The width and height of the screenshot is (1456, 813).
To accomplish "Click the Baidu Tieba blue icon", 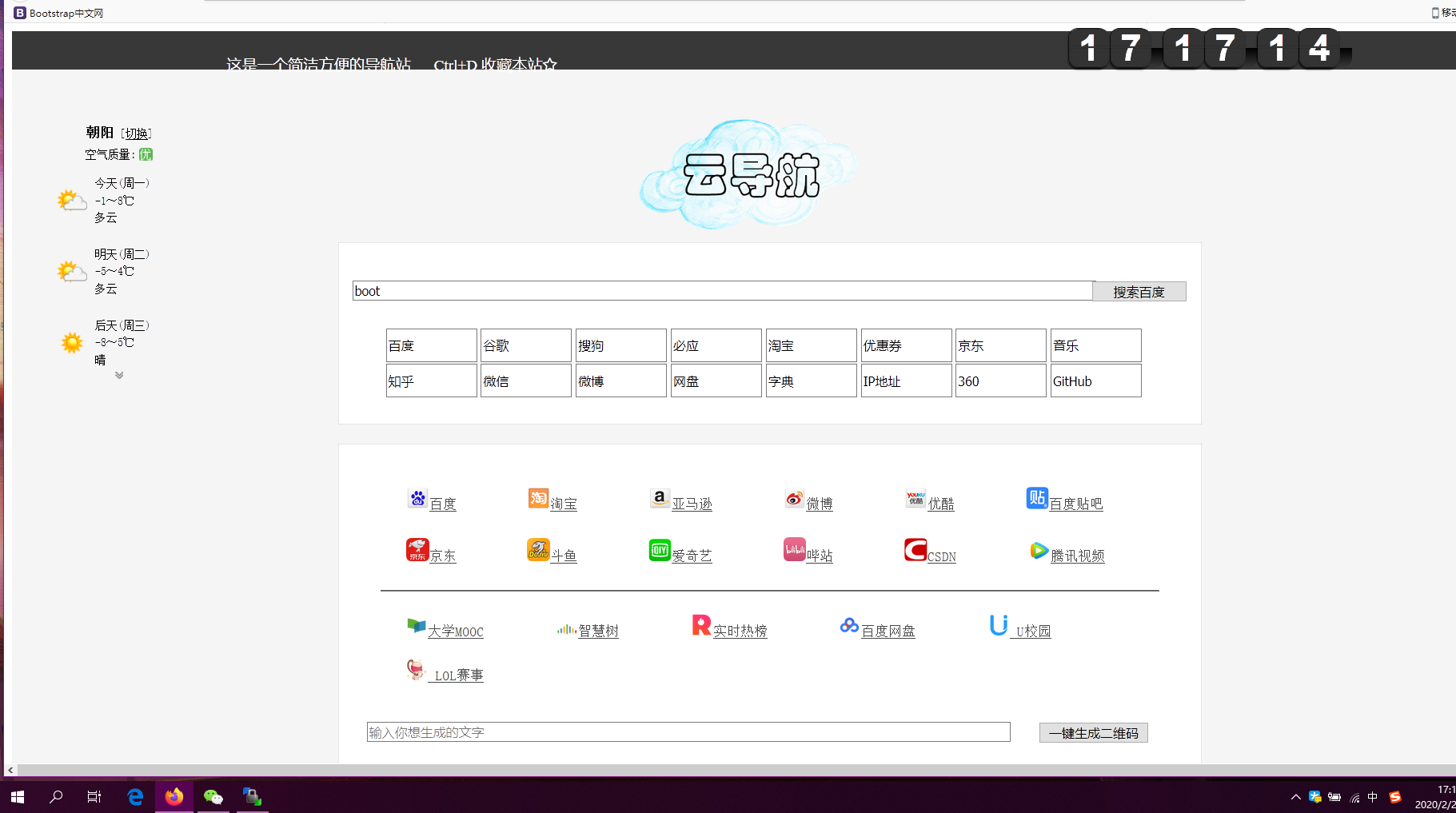I will (1037, 498).
